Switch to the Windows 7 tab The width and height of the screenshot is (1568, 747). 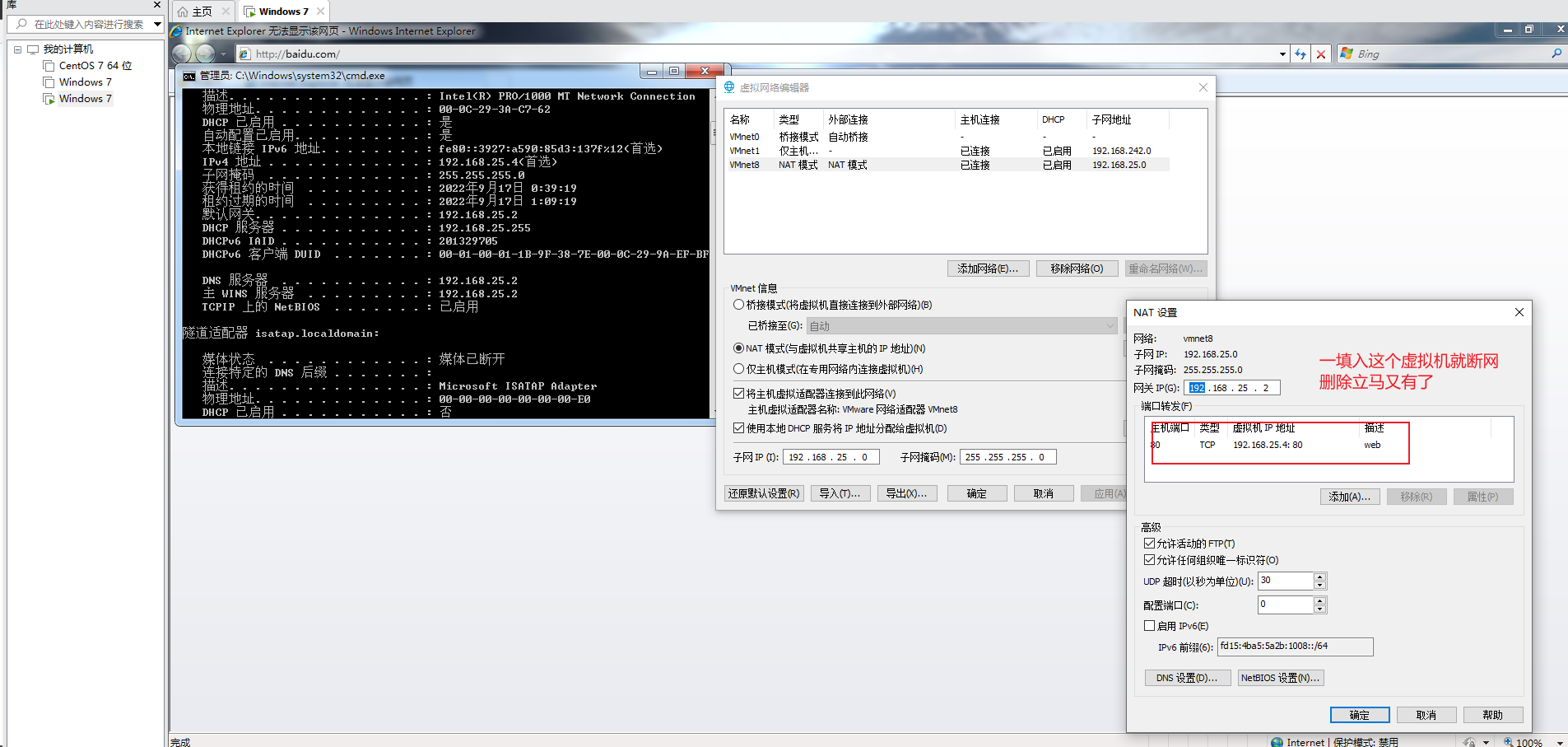284,12
